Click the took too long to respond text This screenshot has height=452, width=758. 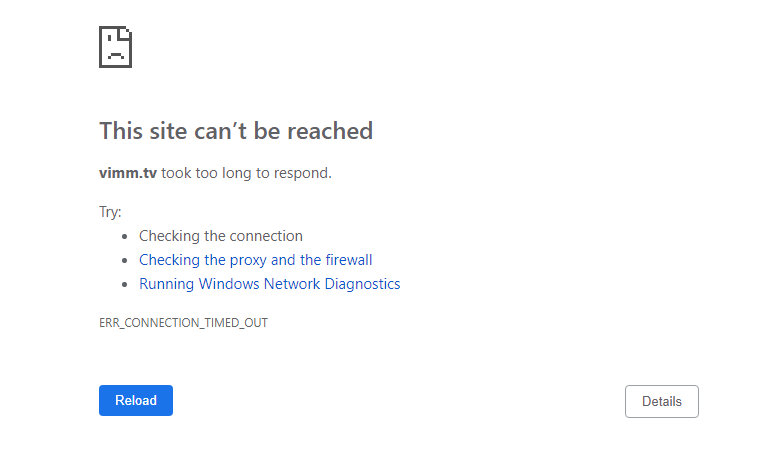click(247, 173)
